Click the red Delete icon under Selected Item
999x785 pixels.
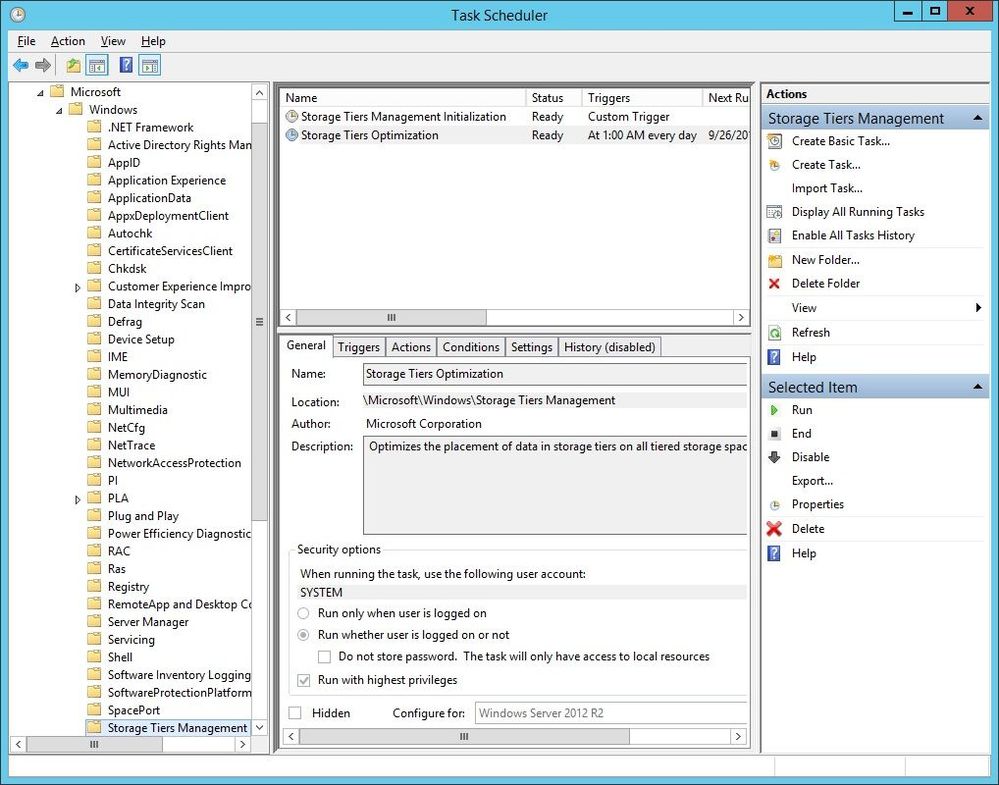tap(775, 529)
